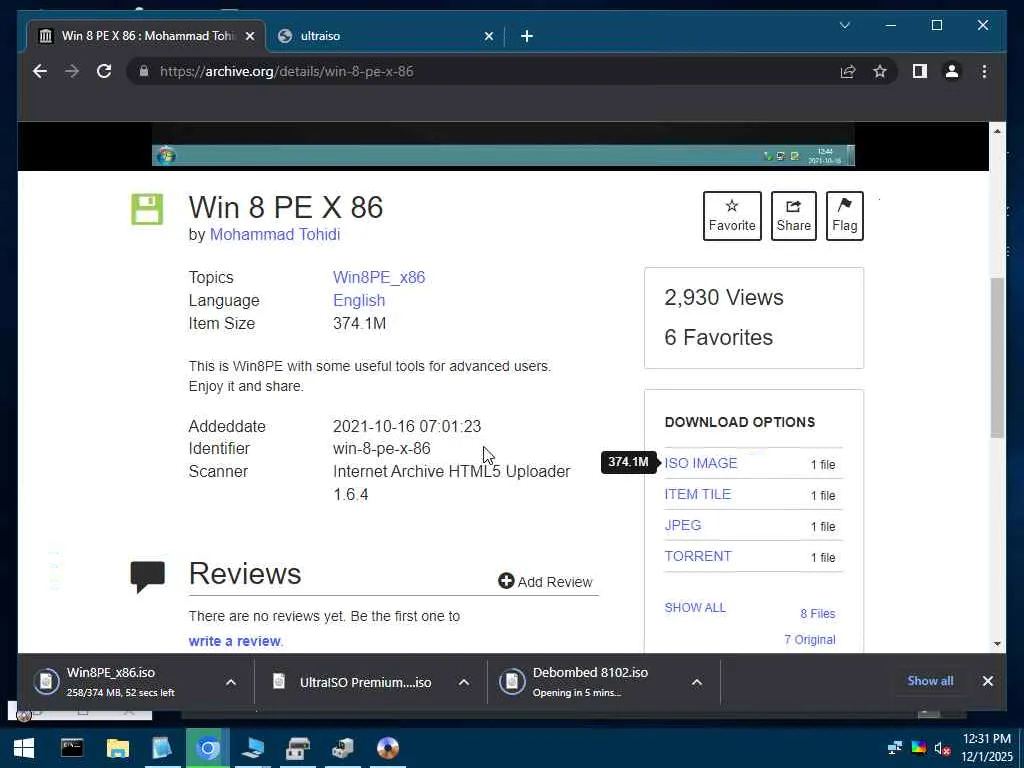Image resolution: width=1024 pixels, height=768 pixels.
Task: Open Mohammad Tohidi author link
Action: pyautogui.click(x=275, y=234)
